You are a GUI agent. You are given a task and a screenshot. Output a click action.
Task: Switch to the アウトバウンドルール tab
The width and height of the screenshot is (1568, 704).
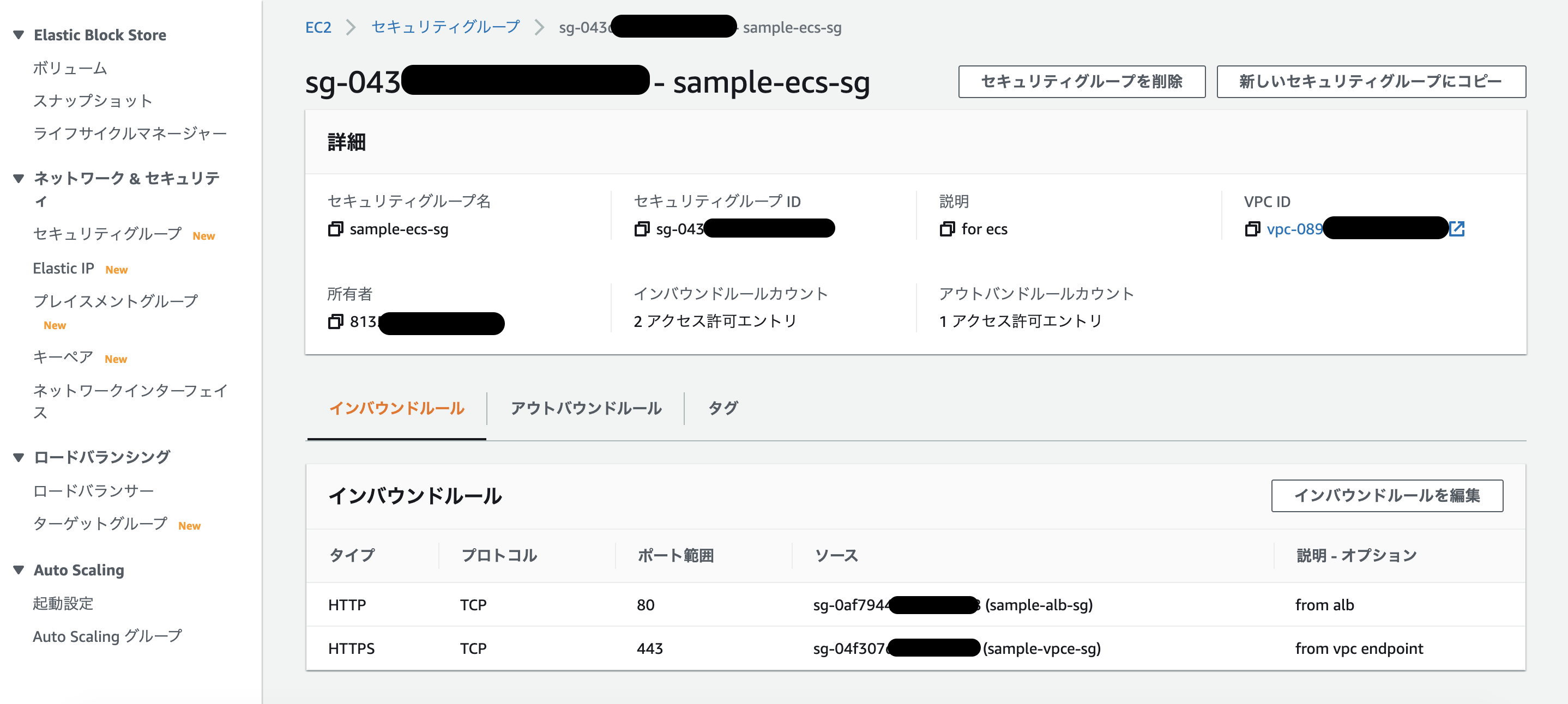click(x=586, y=408)
